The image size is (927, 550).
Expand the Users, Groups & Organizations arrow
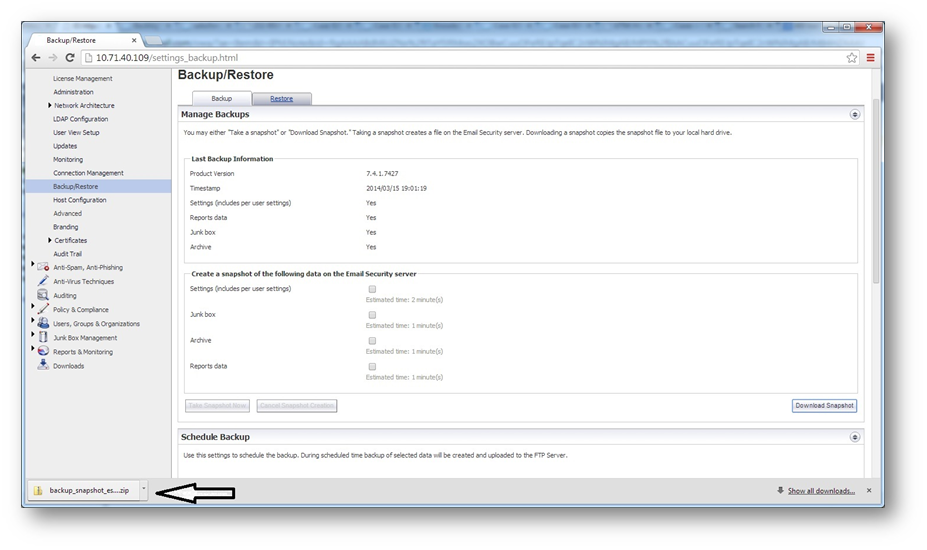(33, 321)
